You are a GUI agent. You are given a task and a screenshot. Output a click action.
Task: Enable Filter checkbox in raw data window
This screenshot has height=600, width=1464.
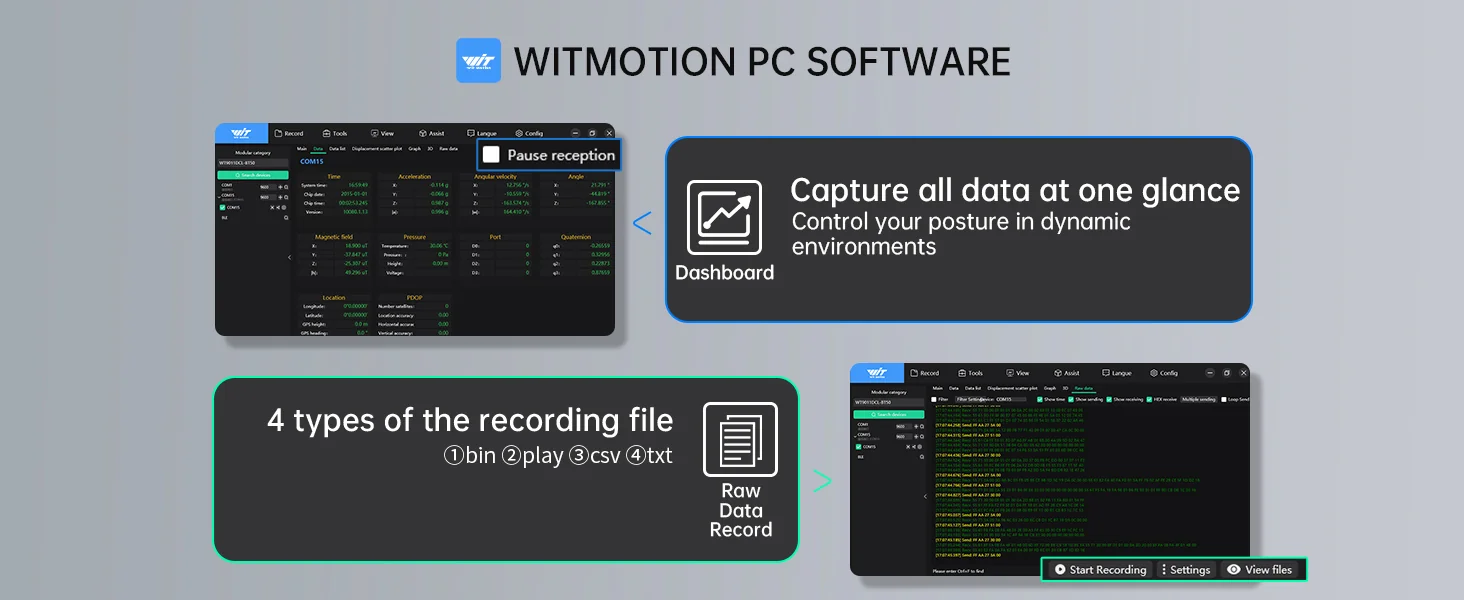pos(934,399)
